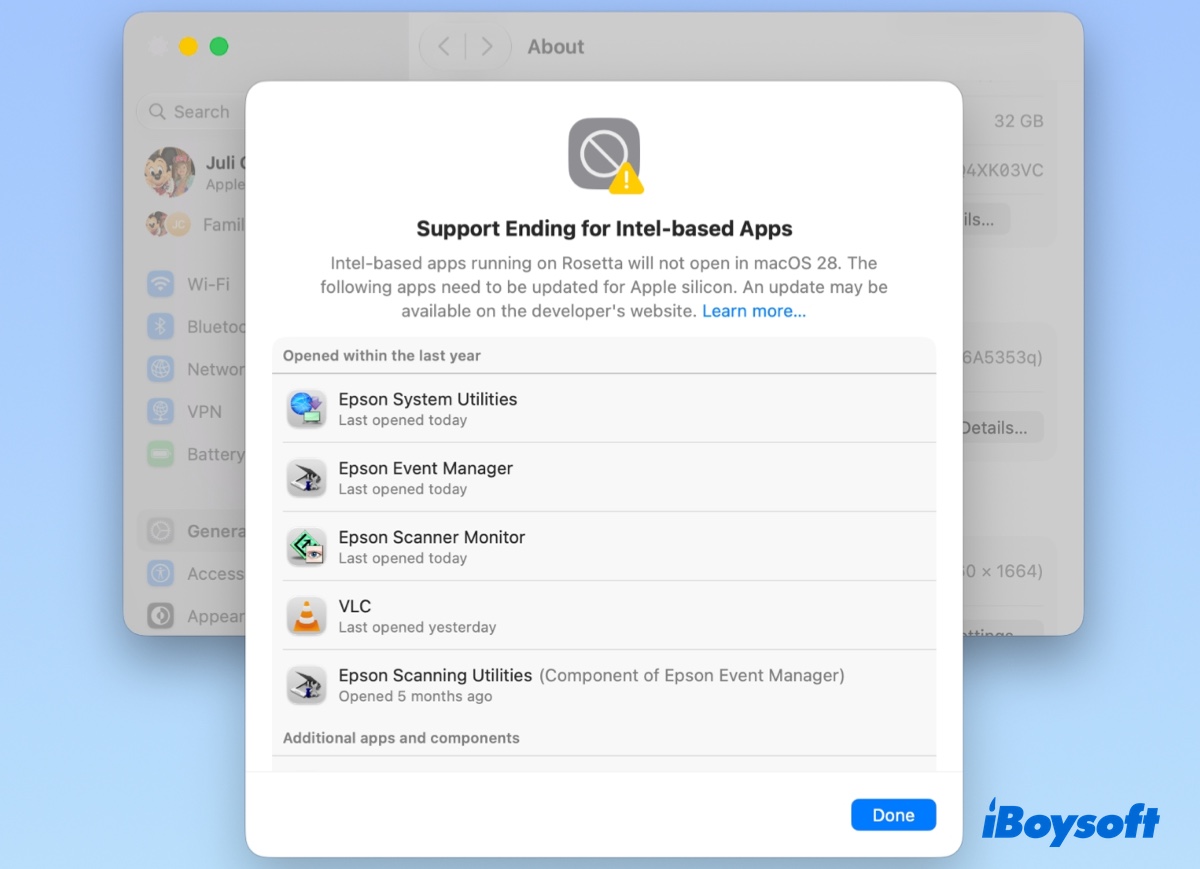Click the Epson System Utilities app icon
This screenshot has height=869, width=1200.
click(x=306, y=409)
